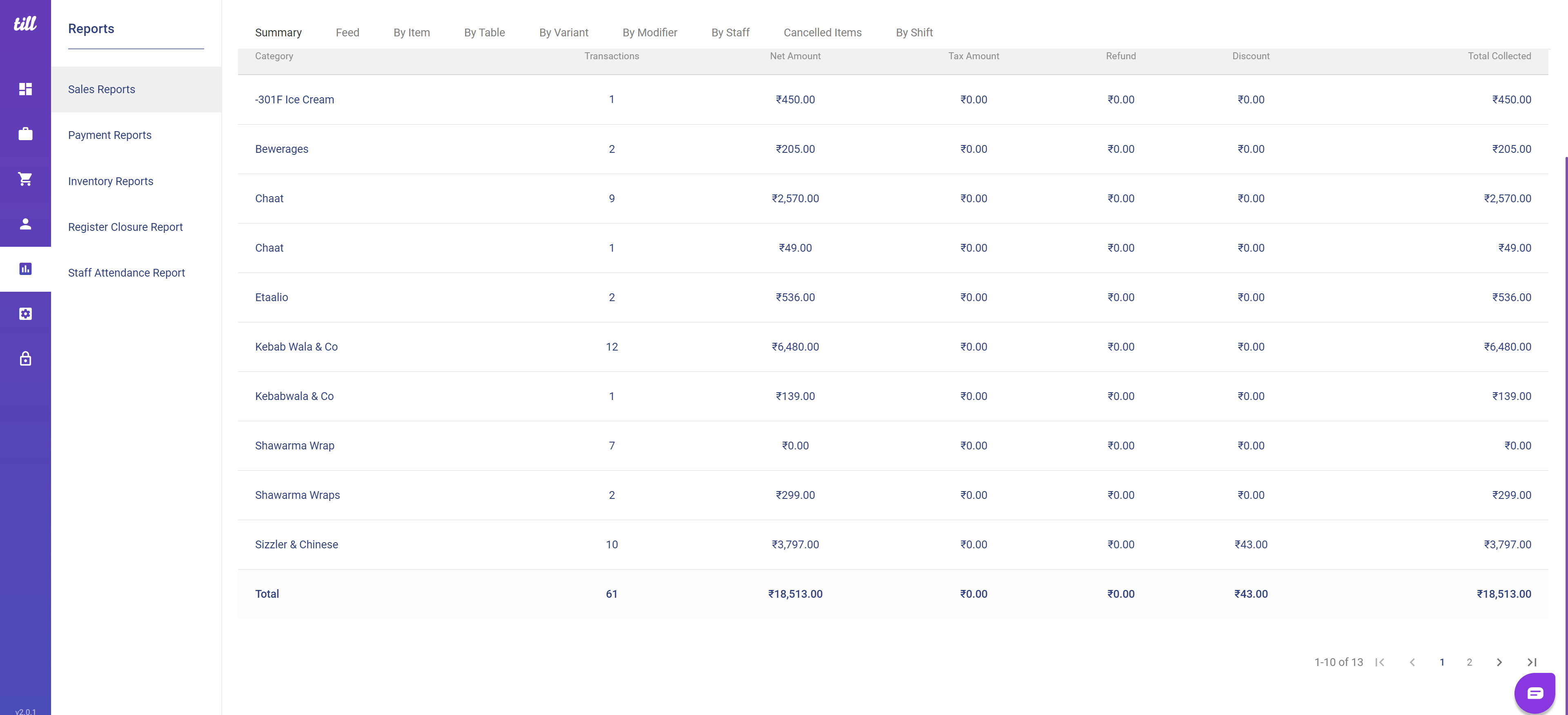1568x715 pixels.
Task: Click the ₹18,513.00 total collected value
Action: [x=1503, y=594]
